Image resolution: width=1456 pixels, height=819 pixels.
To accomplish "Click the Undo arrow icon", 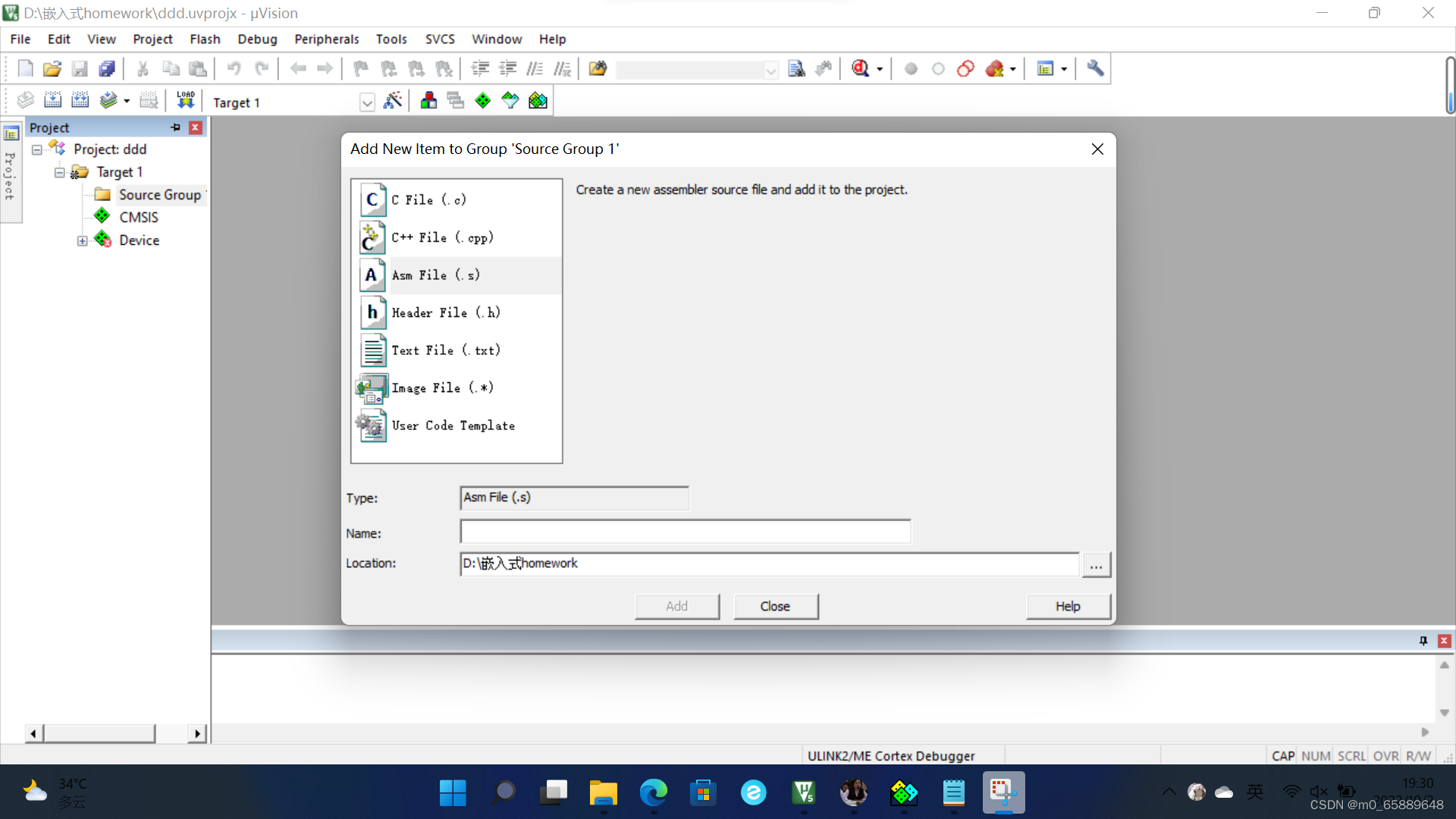I will 234,69.
